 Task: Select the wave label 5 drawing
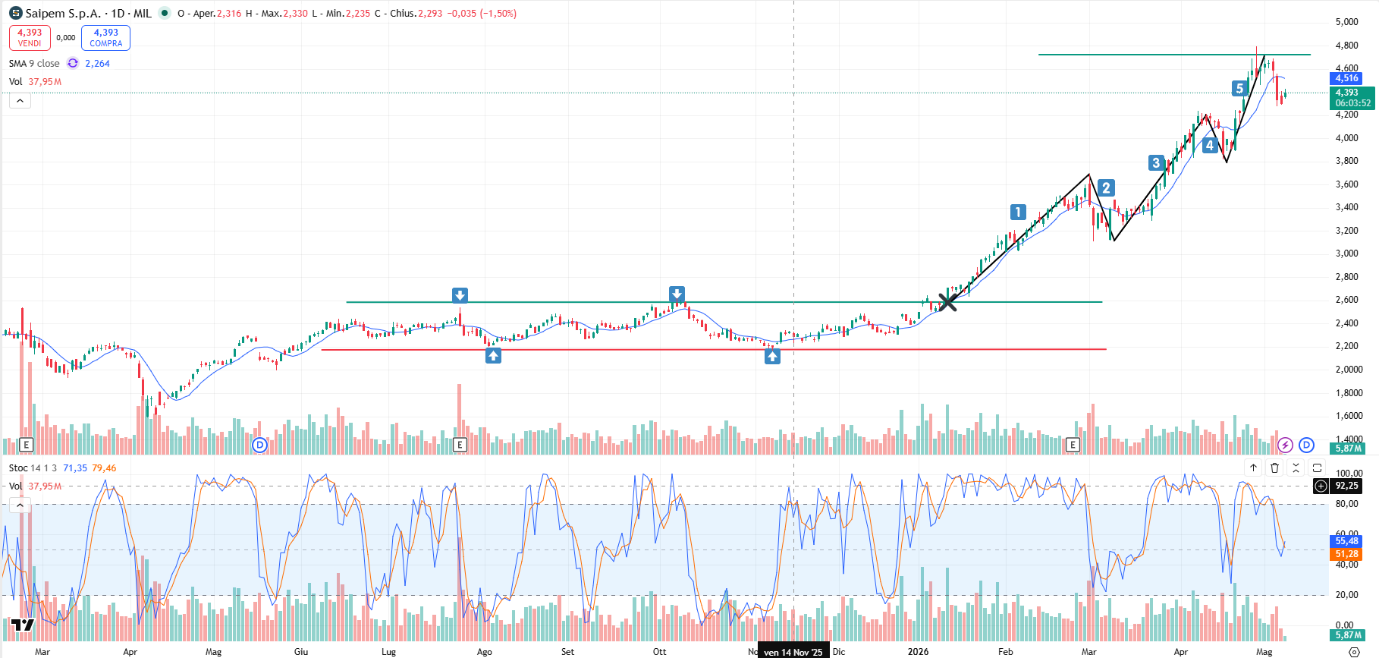[x=1239, y=88]
